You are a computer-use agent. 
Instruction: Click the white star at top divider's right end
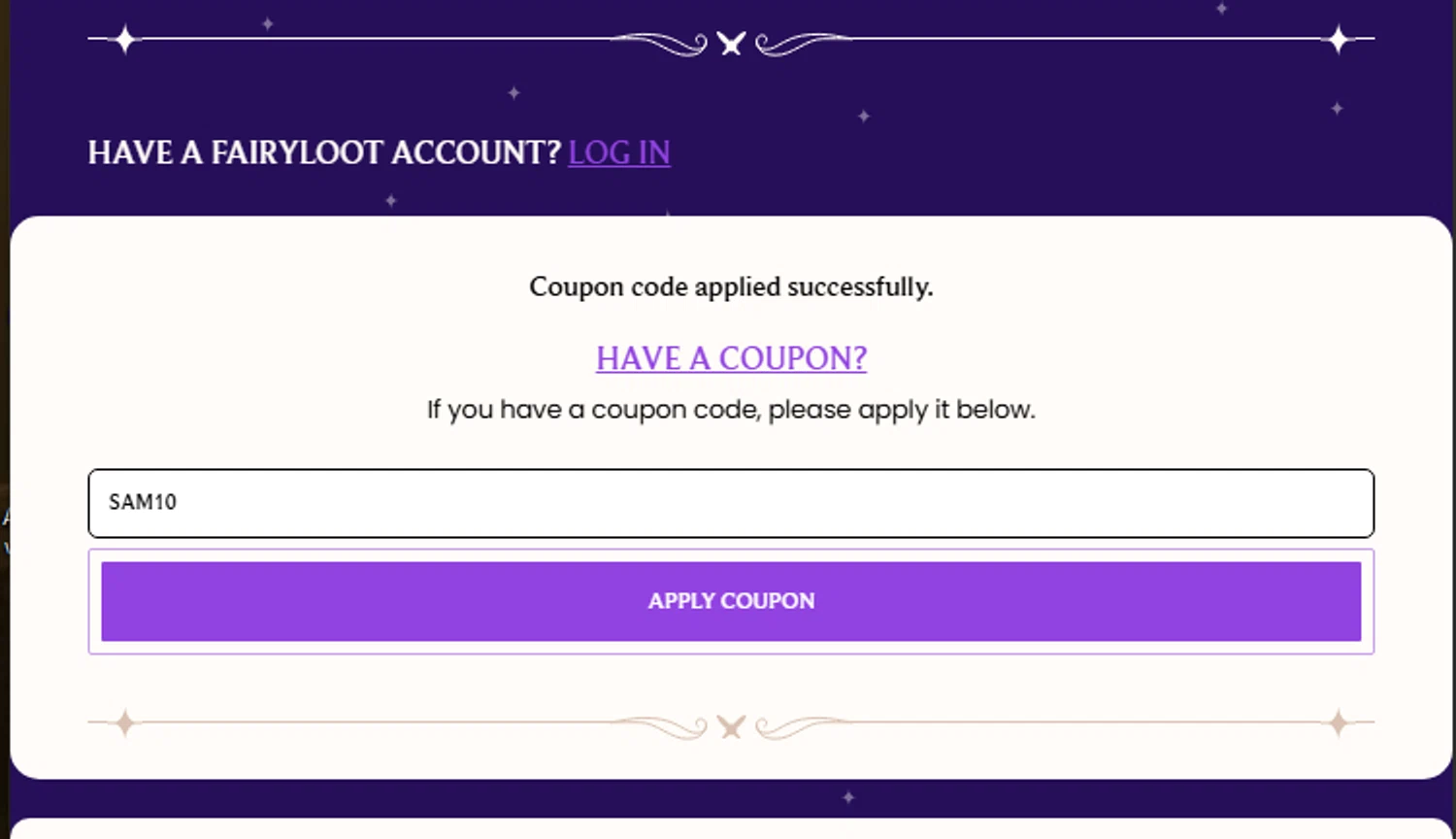pyautogui.click(x=1339, y=40)
